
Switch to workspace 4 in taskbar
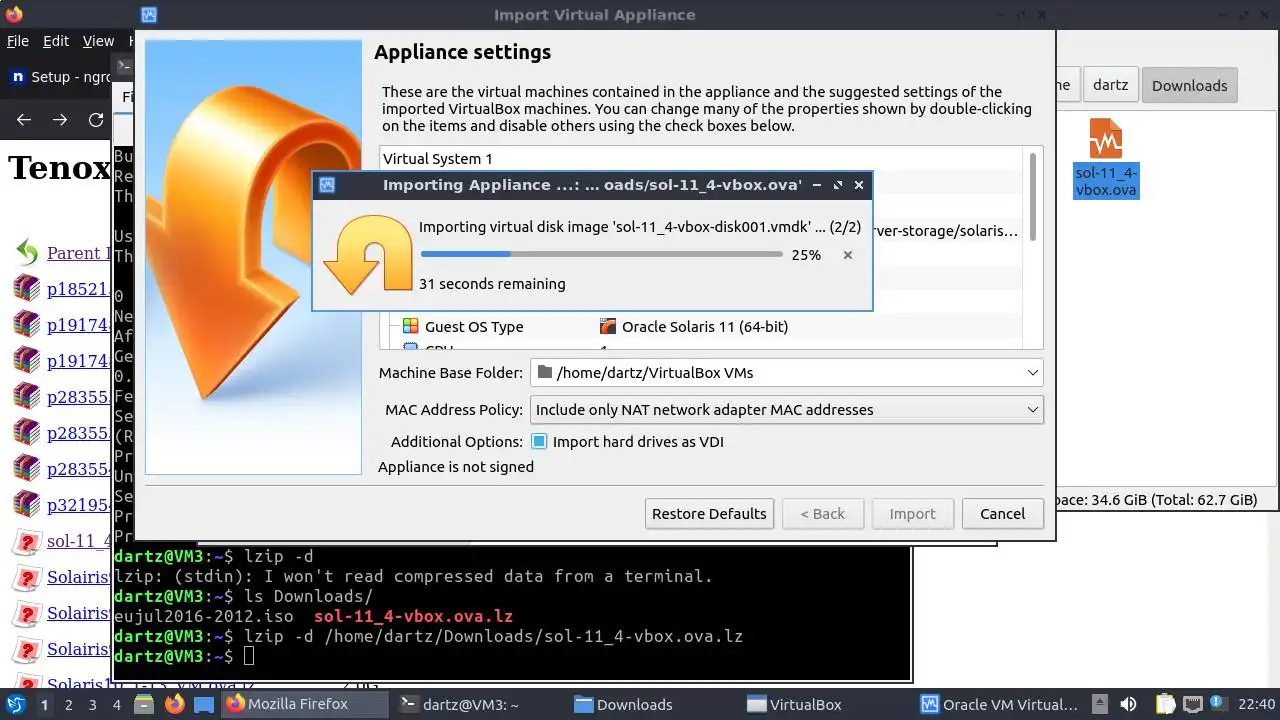(117, 704)
